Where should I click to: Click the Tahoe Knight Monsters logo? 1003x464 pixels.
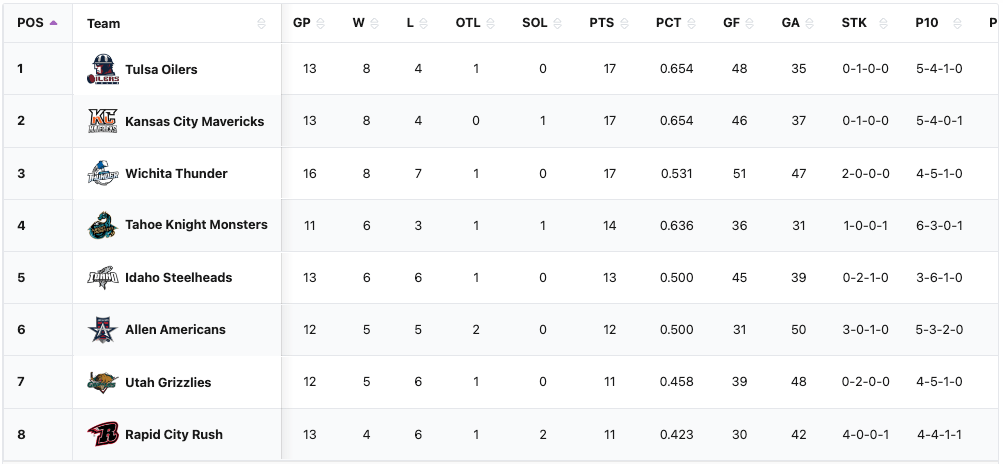coord(103,225)
